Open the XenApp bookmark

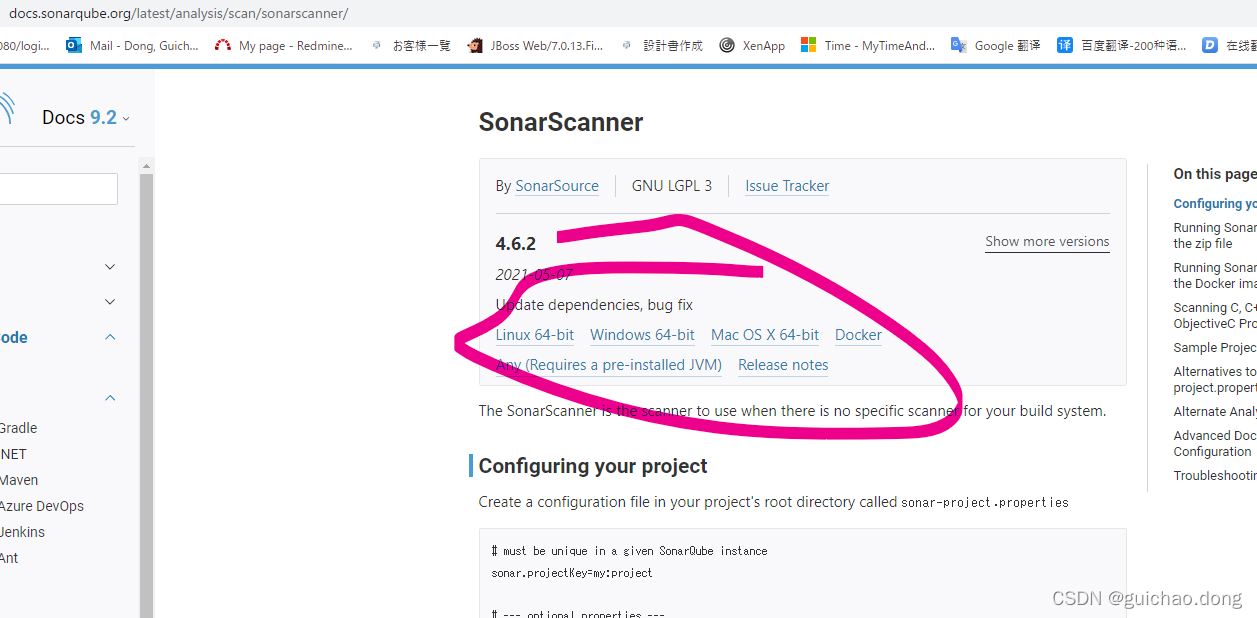(752, 45)
